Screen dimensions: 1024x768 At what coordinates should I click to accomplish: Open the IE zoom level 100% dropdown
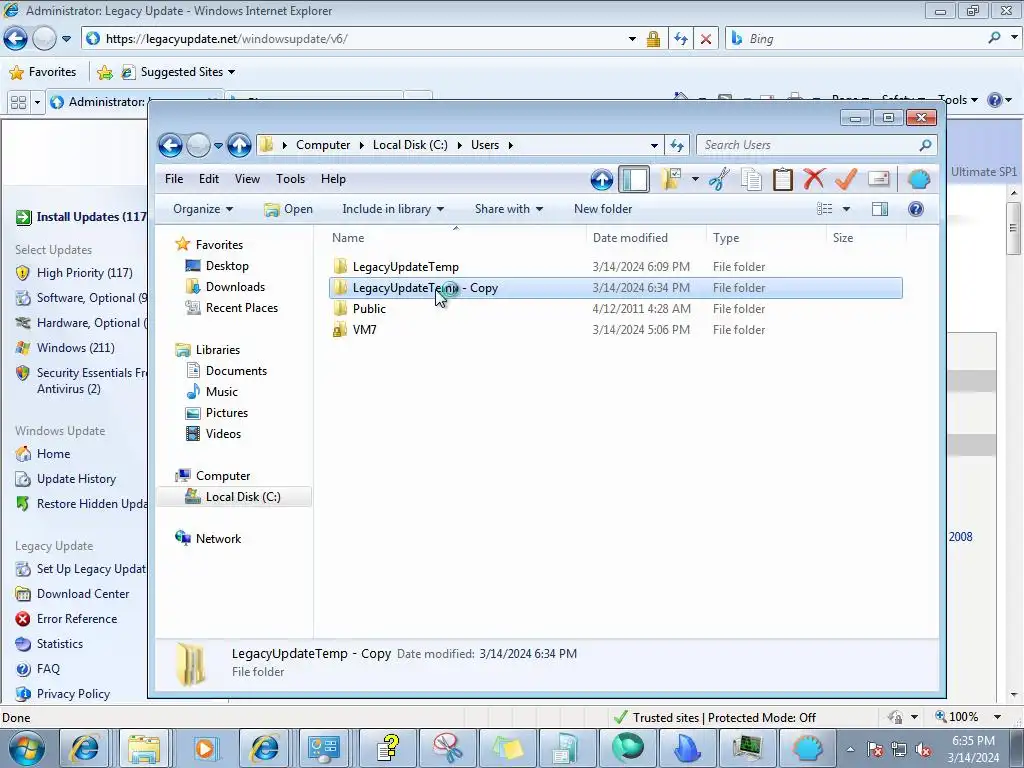[x=997, y=717]
